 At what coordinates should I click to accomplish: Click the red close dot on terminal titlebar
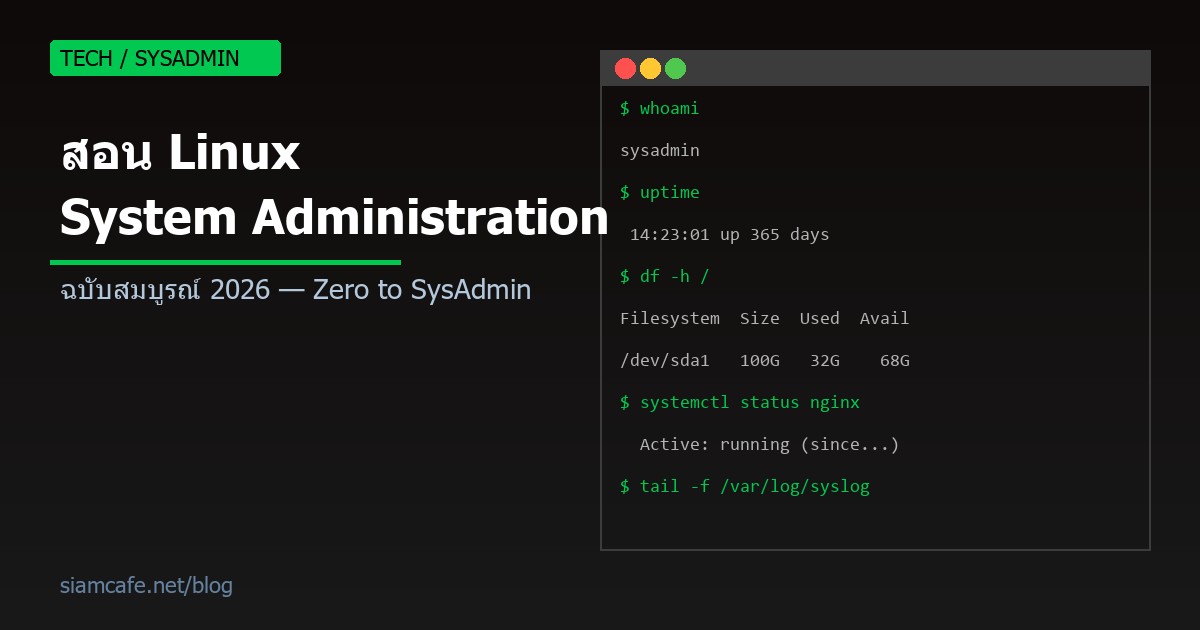coord(625,68)
